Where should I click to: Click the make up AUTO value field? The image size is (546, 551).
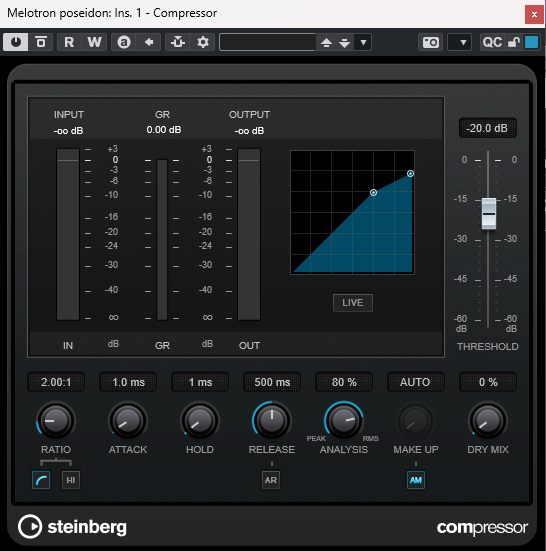click(x=416, y=382)
